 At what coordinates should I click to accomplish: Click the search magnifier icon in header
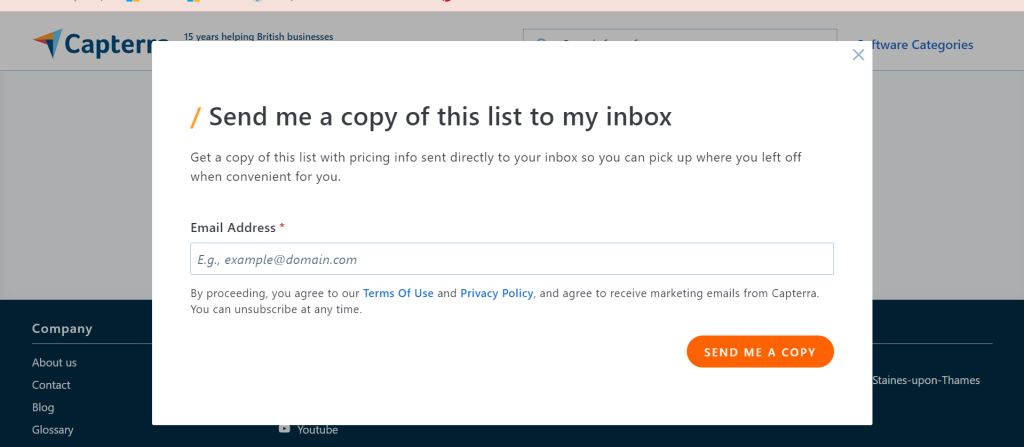(541, 43)
